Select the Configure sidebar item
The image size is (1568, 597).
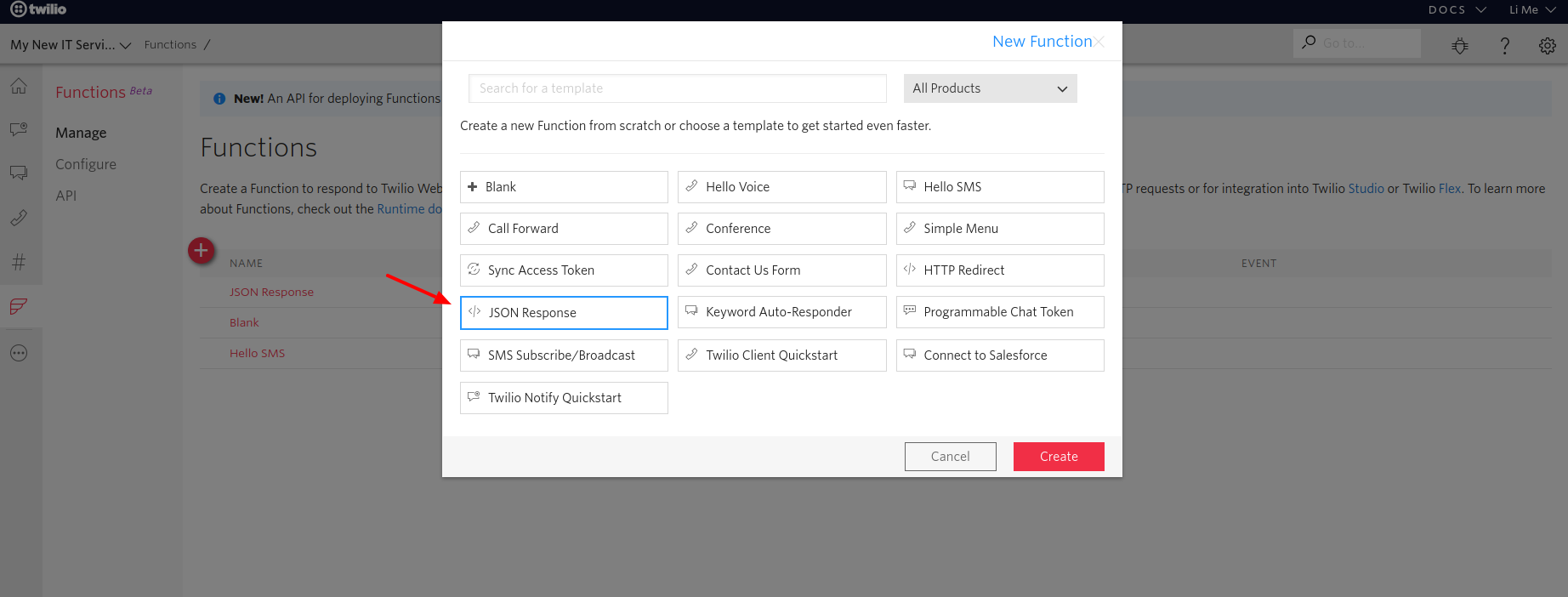86,164
